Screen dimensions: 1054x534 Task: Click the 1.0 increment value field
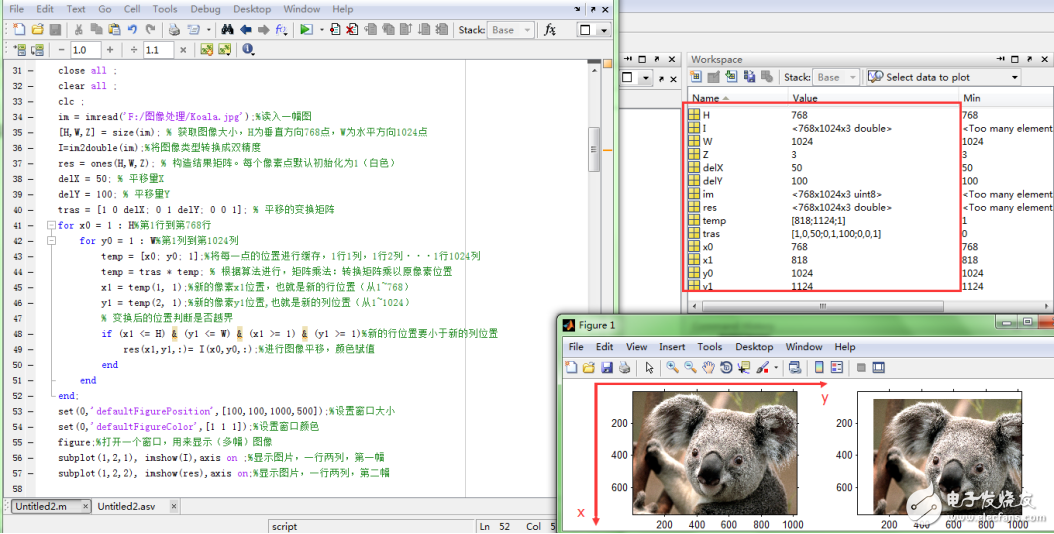tap(83, 50)
